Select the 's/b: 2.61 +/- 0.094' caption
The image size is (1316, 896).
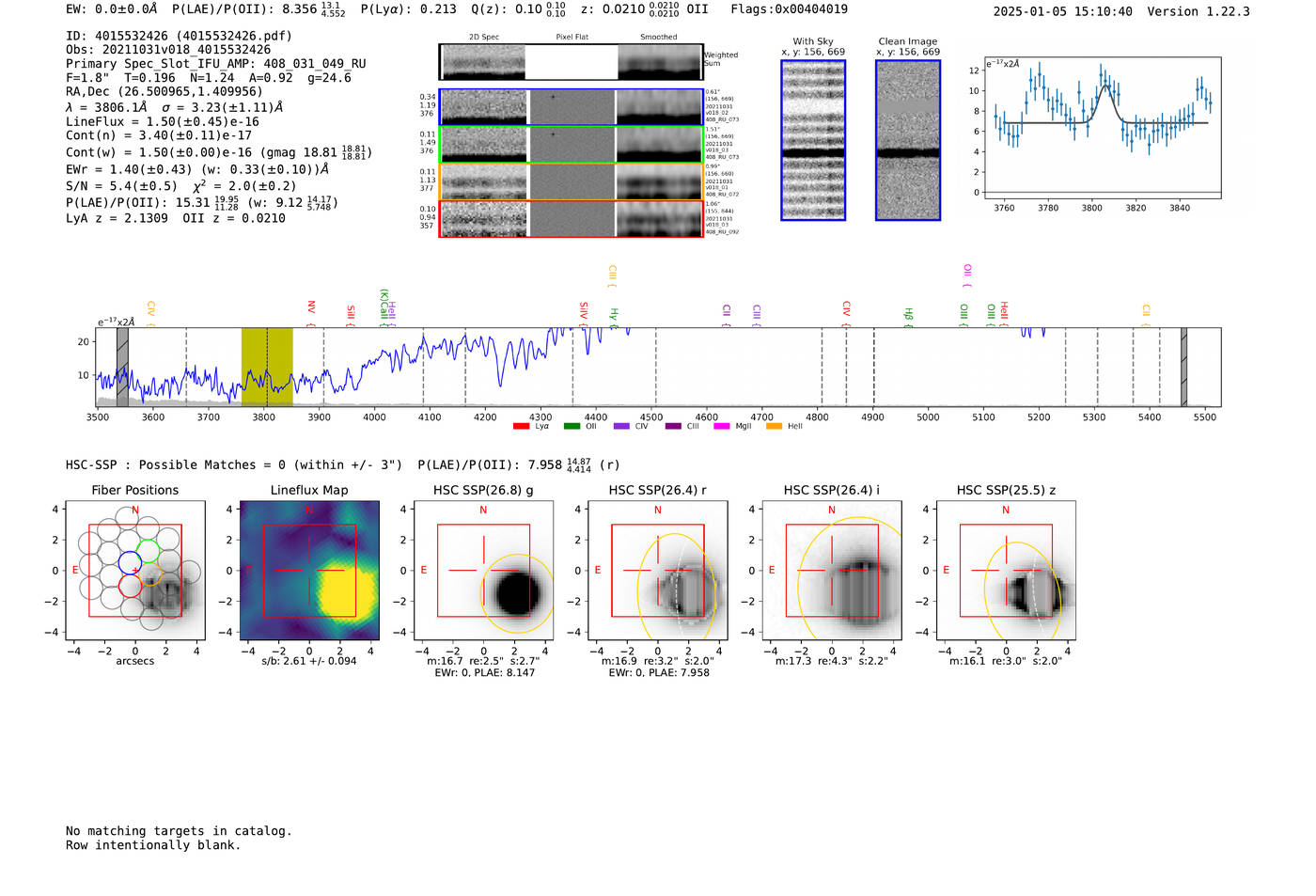coord(309,661)
